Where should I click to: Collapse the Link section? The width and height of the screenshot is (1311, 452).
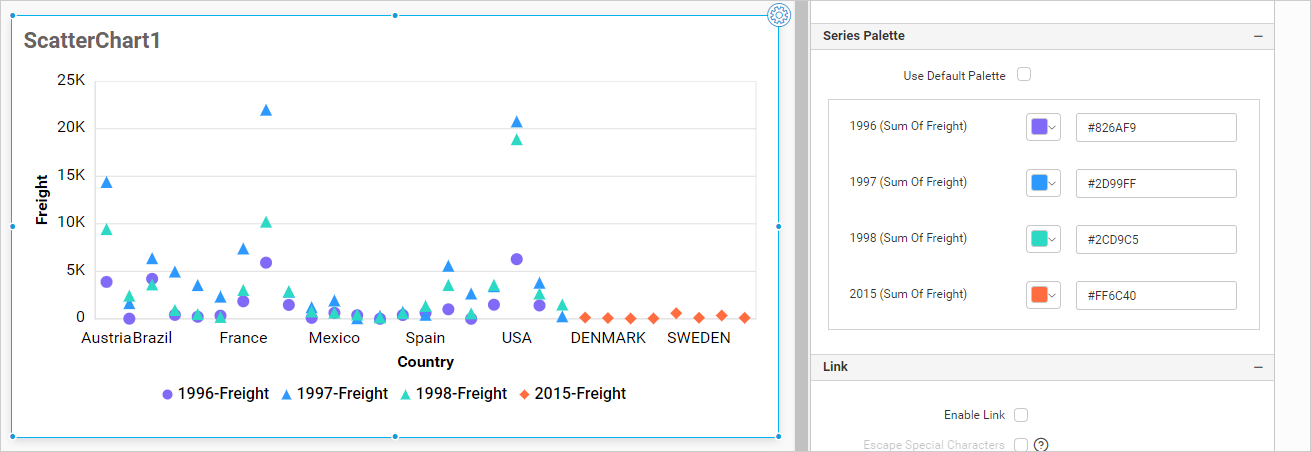[x=1258, y=367]
